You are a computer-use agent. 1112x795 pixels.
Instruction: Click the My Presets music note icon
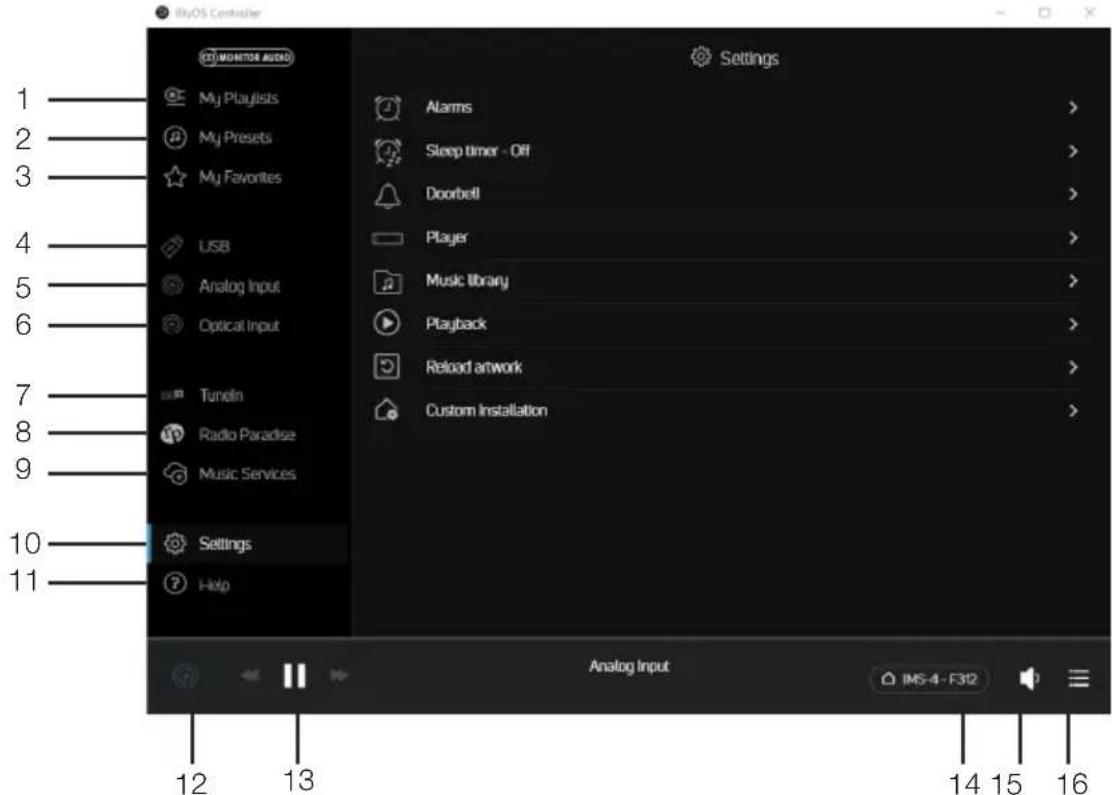click(x=174, y=137)
